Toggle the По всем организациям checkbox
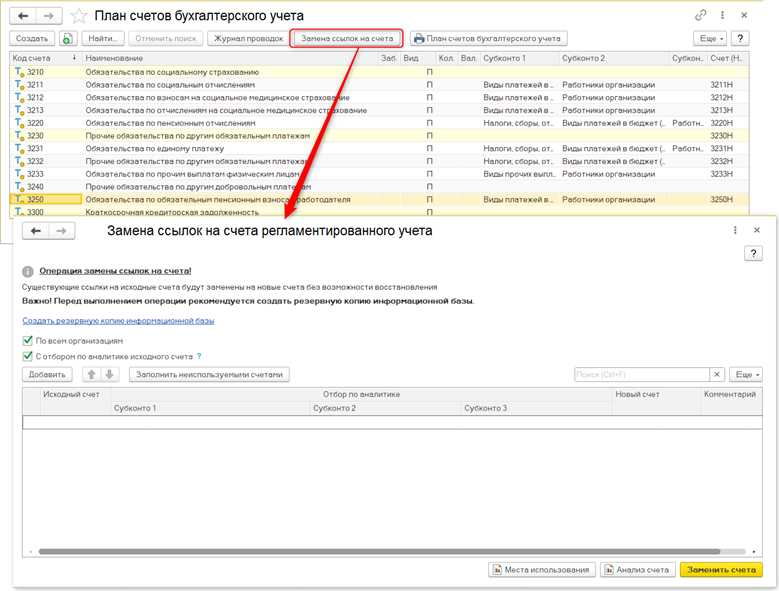Viewport: 779px width, 591px height. point(28,340)
